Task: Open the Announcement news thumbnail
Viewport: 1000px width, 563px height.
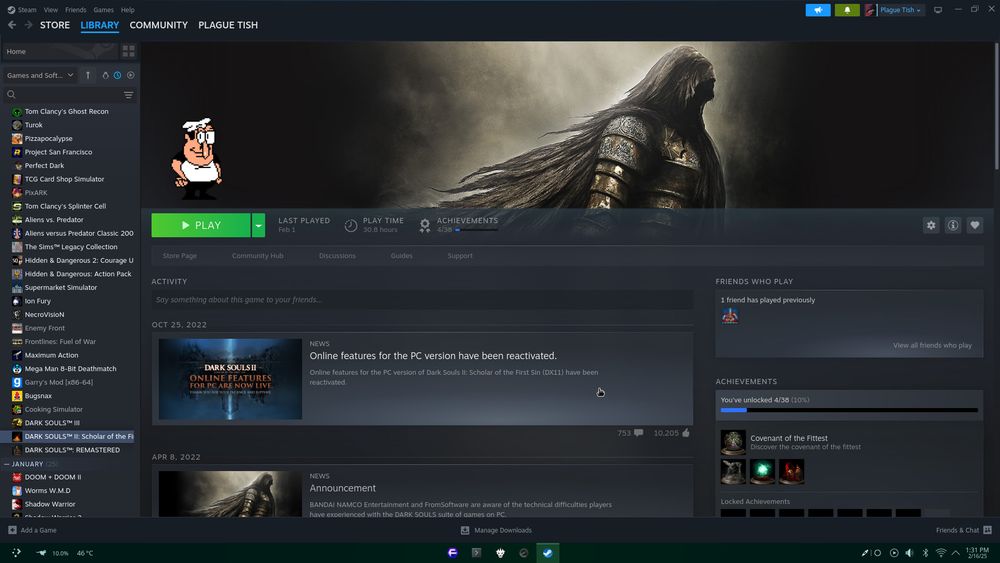Action: tap(230, 494)
